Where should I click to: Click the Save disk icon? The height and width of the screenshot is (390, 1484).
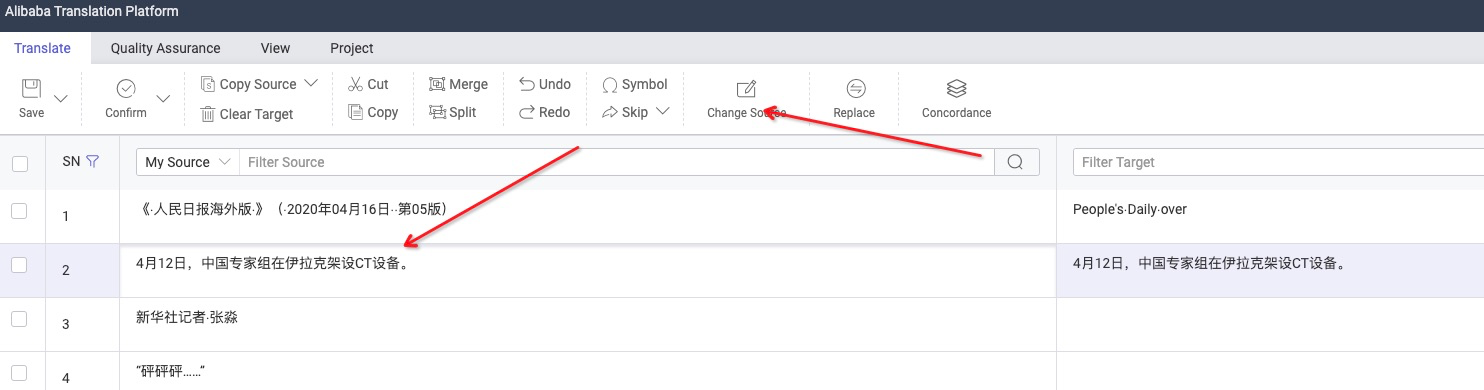point(31,88)
